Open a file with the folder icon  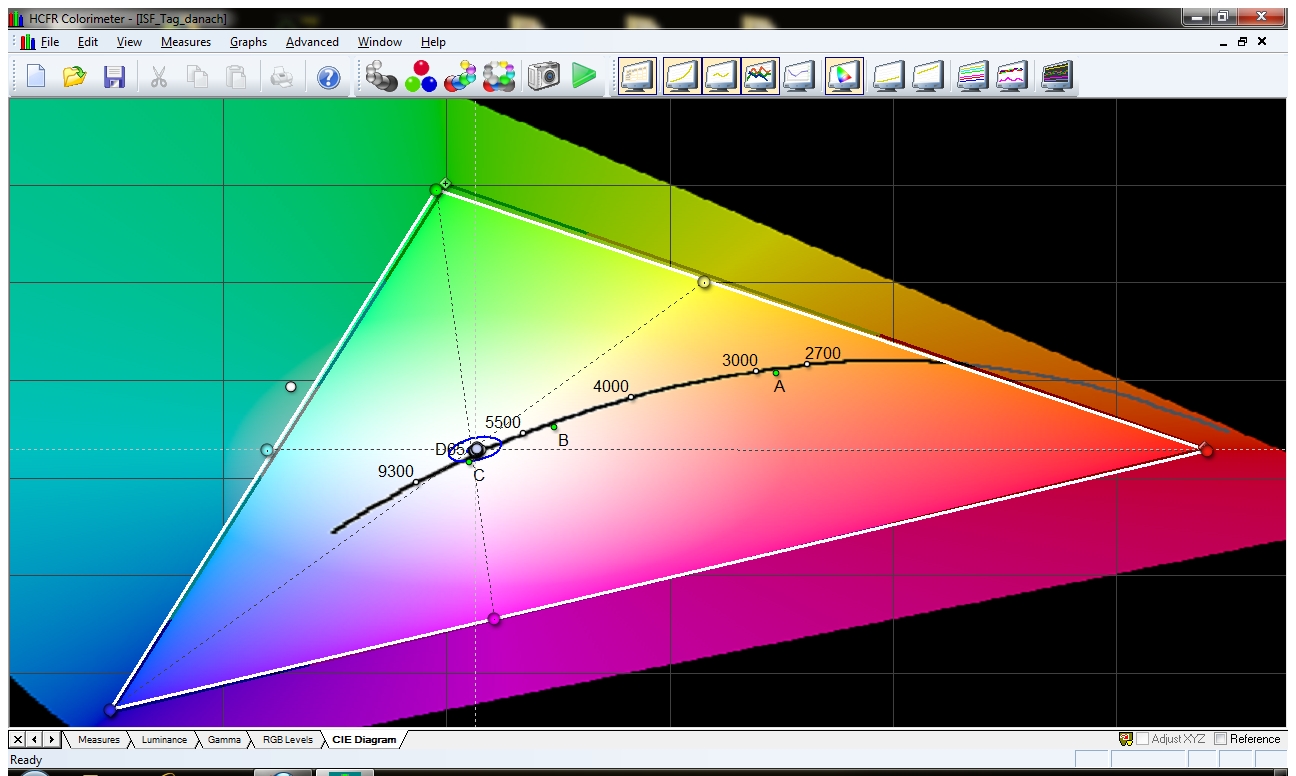[x=74, y=76]
